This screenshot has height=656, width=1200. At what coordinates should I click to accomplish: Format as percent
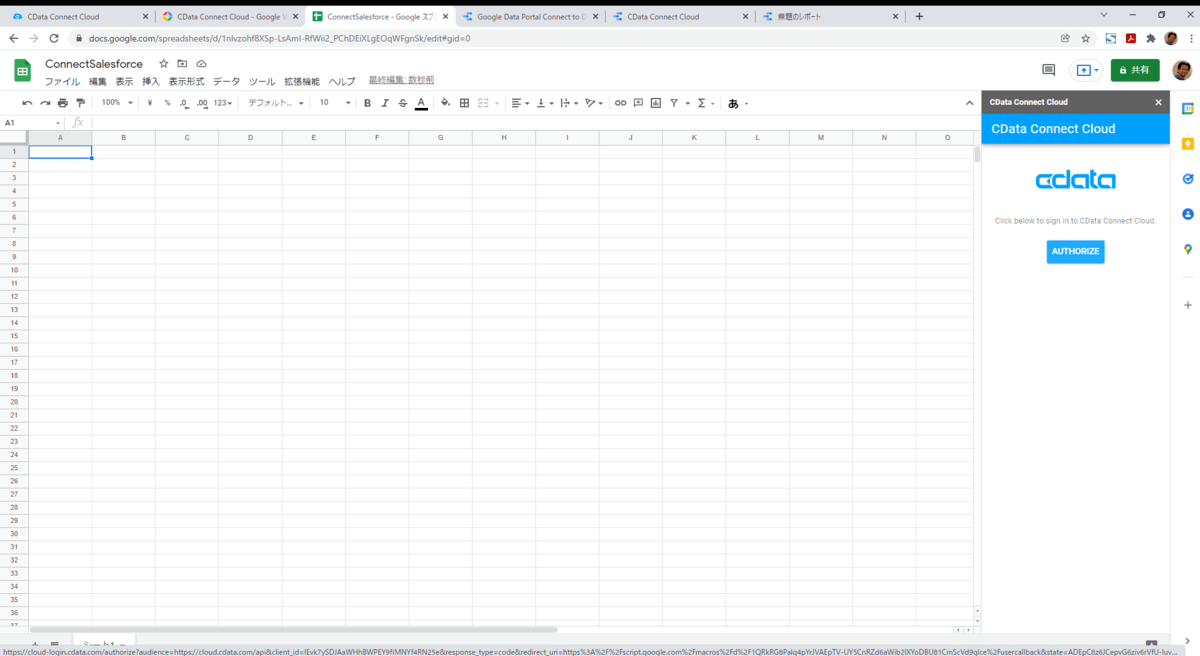[x=168, y=103]
